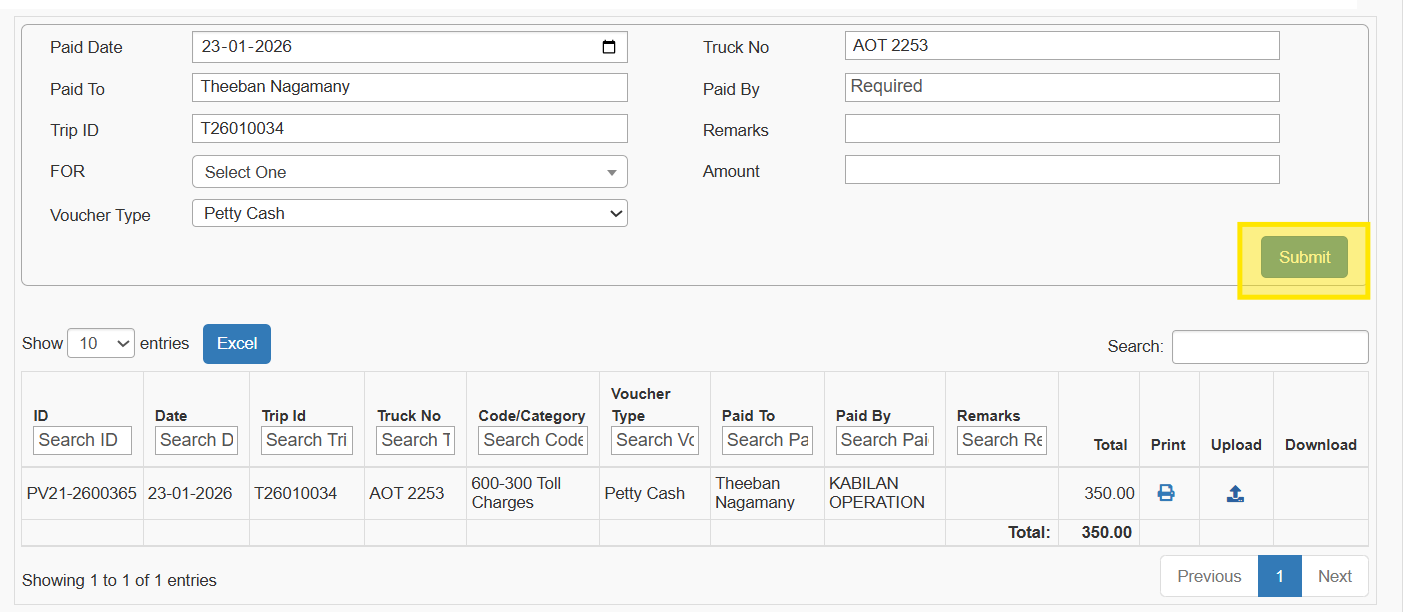
Task: Change the Show entries count dropdown
Action: (x=101, y=343)
